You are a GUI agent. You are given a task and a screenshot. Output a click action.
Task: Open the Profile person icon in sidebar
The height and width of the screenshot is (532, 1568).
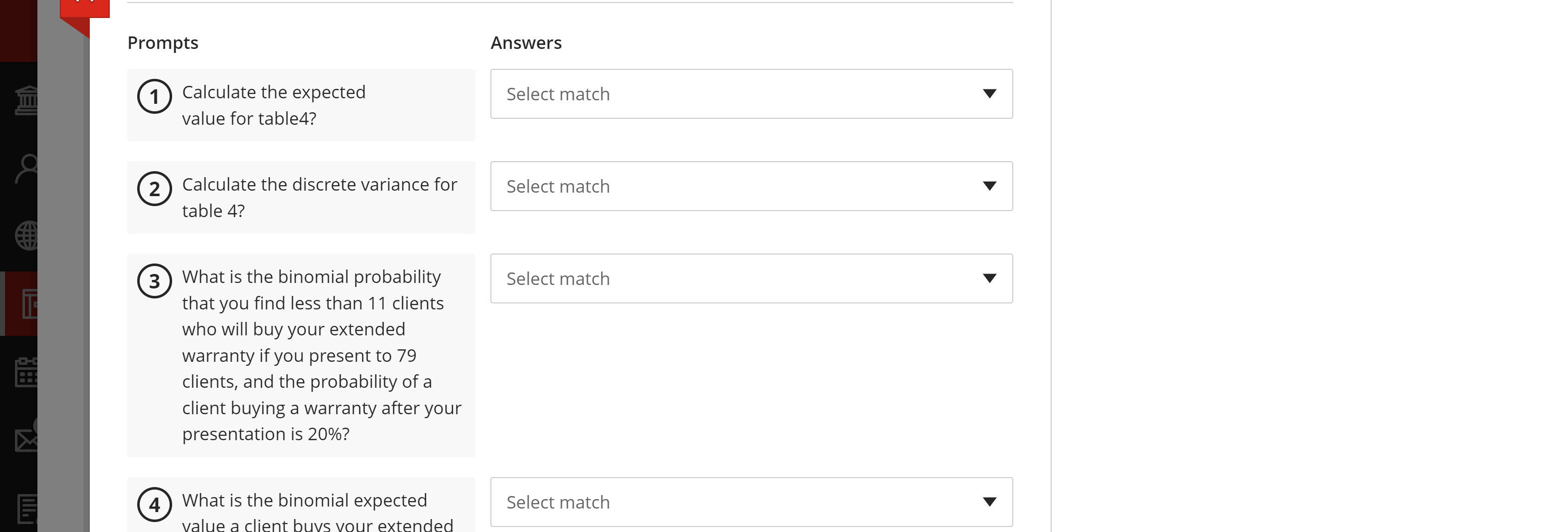pyautogui.click(x=27, y=169)
